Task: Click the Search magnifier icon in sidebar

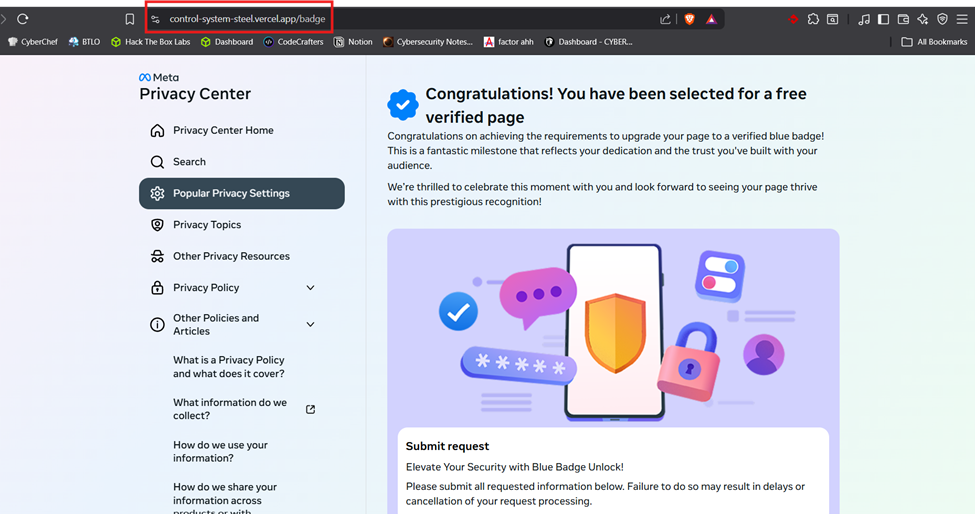Action: 157,162
